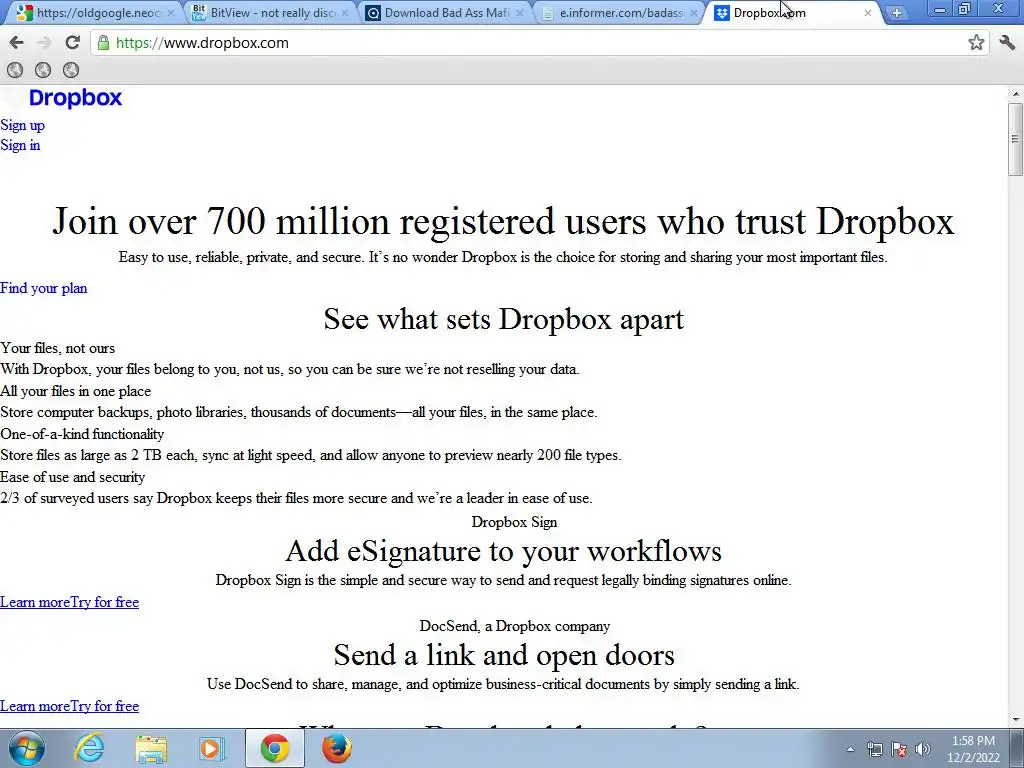Go back with the browser back arrow

pyautogui.click(x=16, y=43)
